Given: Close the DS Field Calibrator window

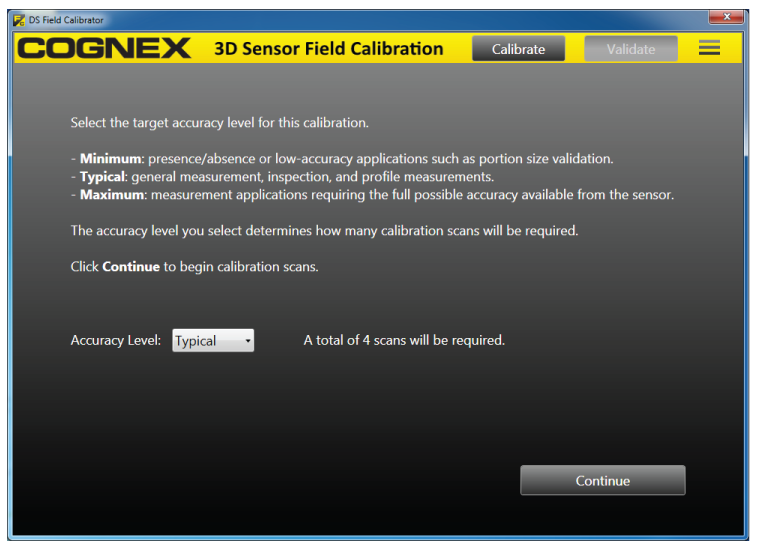Looking at the screenshot, I should pos(725,17).
